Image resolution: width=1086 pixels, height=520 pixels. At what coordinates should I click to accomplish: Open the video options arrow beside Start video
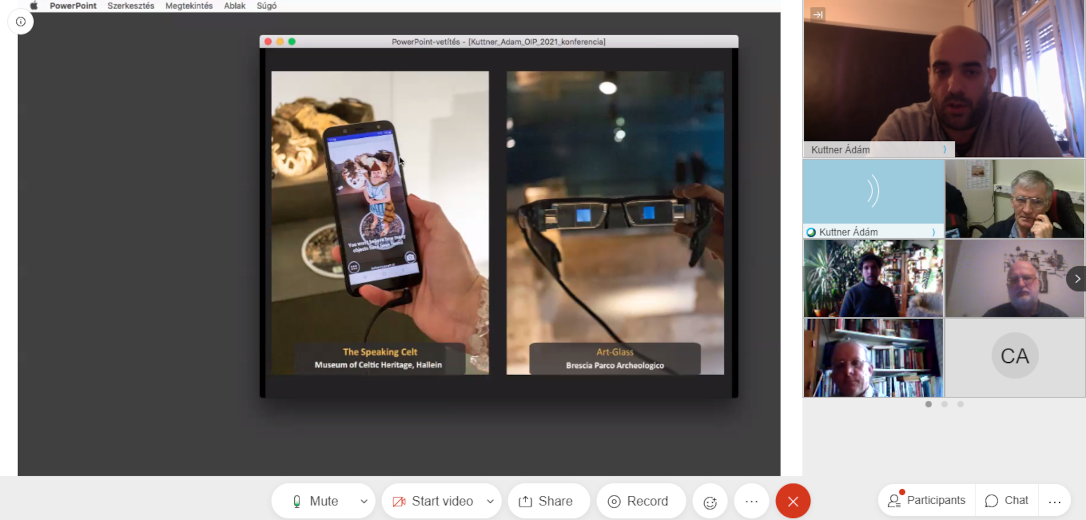[491, 501]
